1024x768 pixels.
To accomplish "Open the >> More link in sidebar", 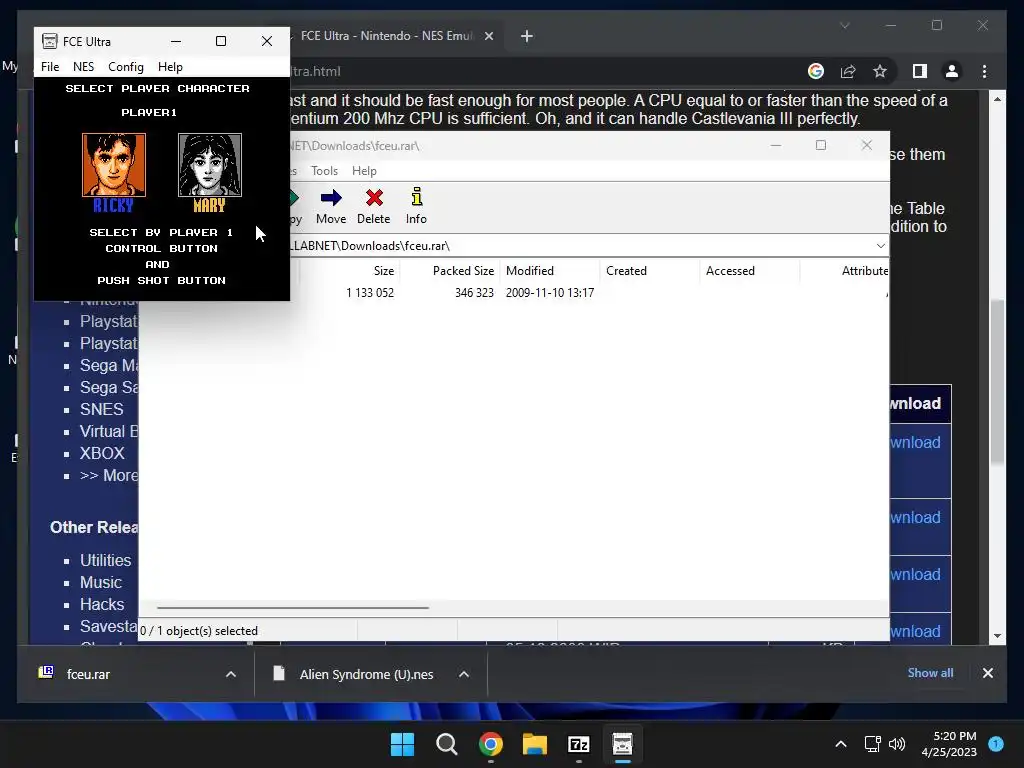I will 108,475.
